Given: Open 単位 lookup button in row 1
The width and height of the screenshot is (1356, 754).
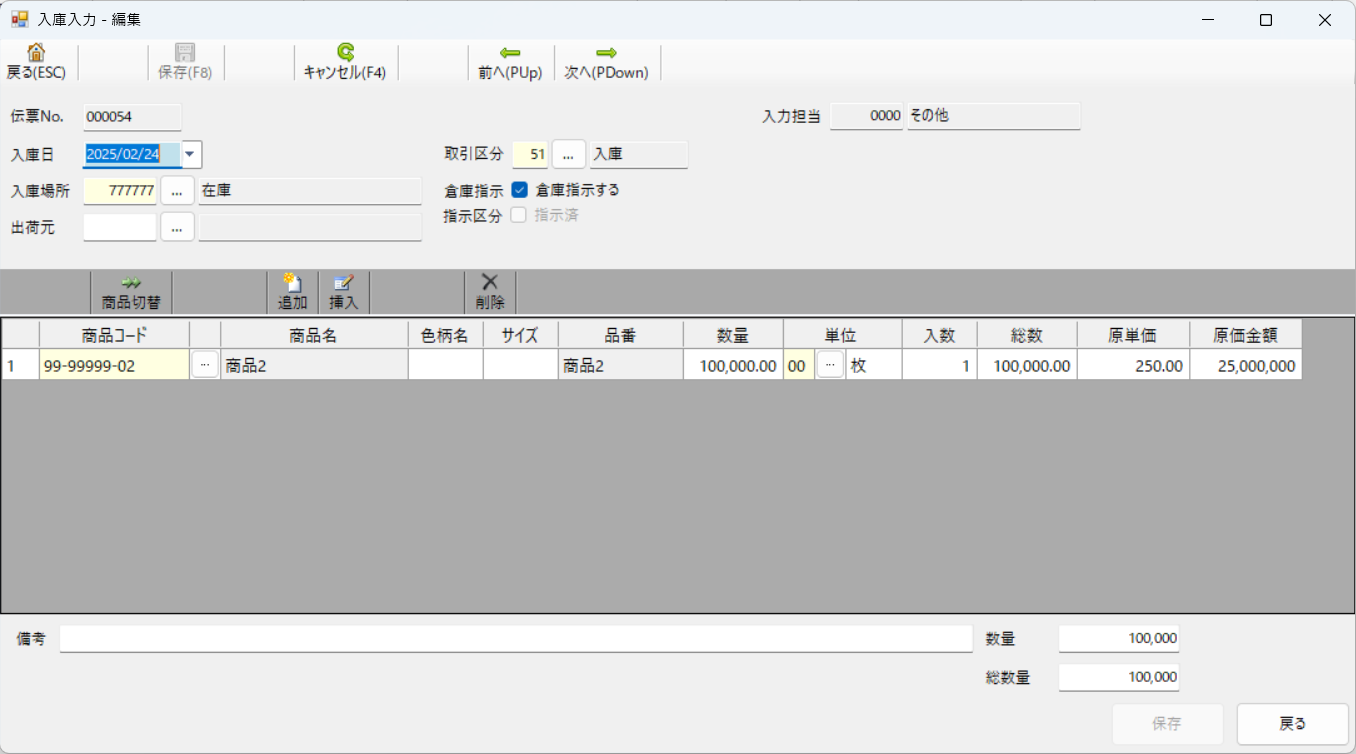Looking at the screenshot, I should [829, 366].
